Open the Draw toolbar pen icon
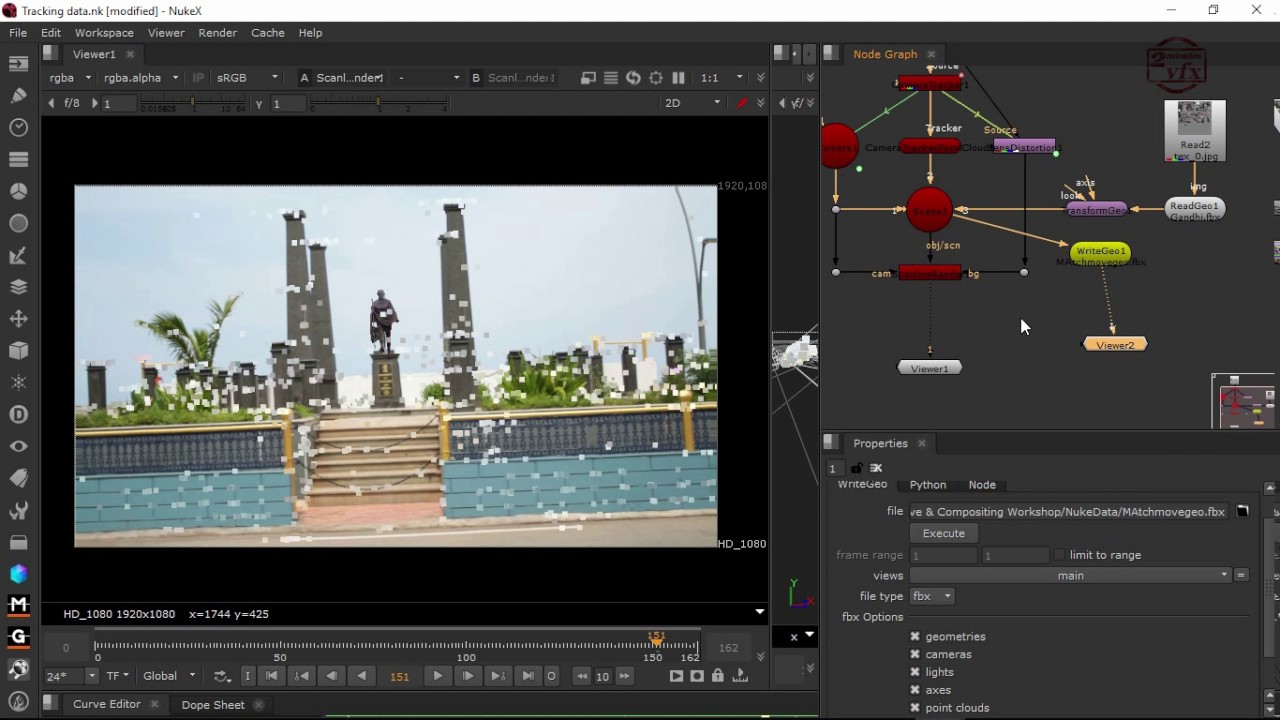This screenshot has width=1280, height=720. pos(18,96)
